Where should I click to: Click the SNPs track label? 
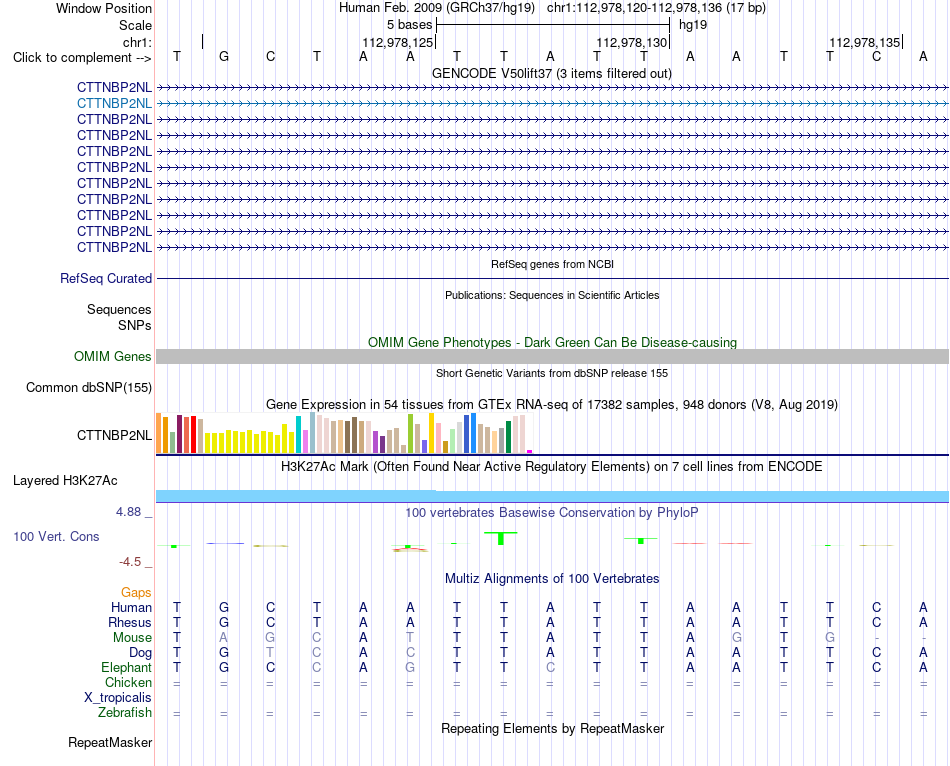[x=135, y=325]
